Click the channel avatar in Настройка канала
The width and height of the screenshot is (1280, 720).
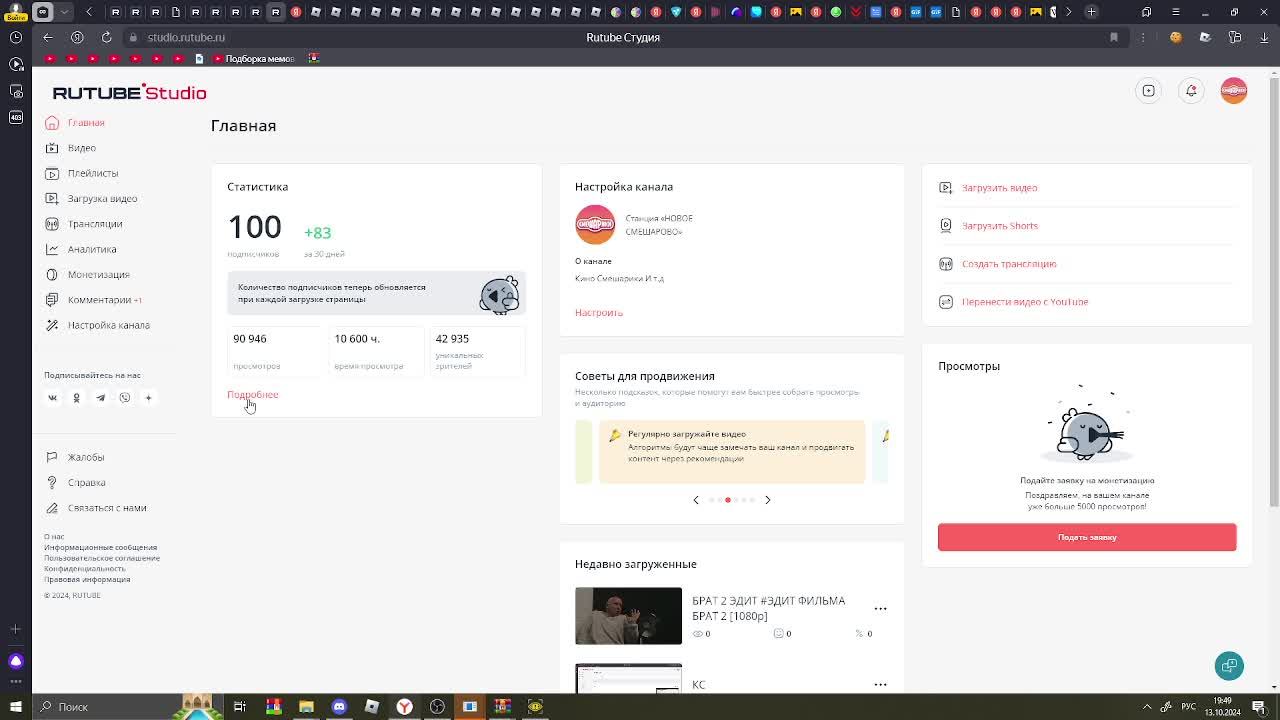pyautogui.click(x=595, y=225)
